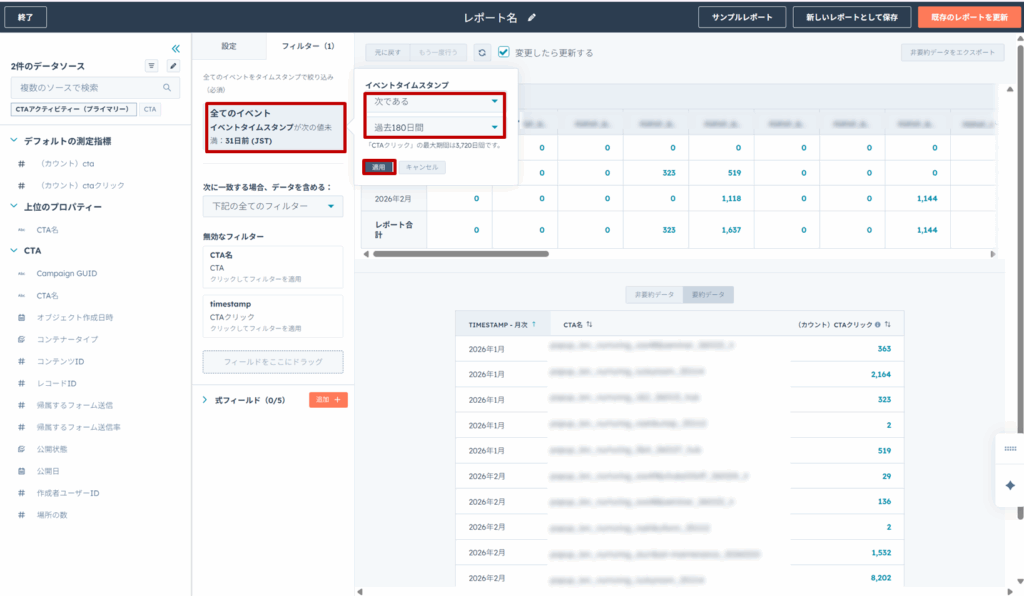Switch to the 設定 tab

point(229,46)
